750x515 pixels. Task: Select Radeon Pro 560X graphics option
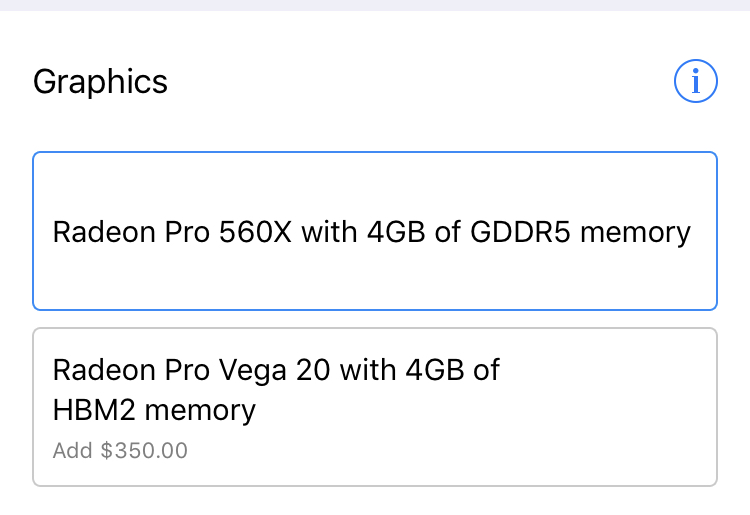[375, 231]
